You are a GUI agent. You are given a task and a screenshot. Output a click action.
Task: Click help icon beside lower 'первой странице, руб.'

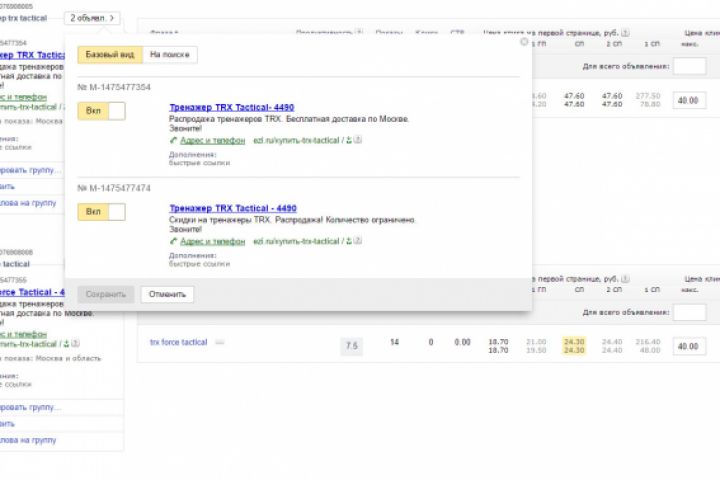tap(625, 279)
